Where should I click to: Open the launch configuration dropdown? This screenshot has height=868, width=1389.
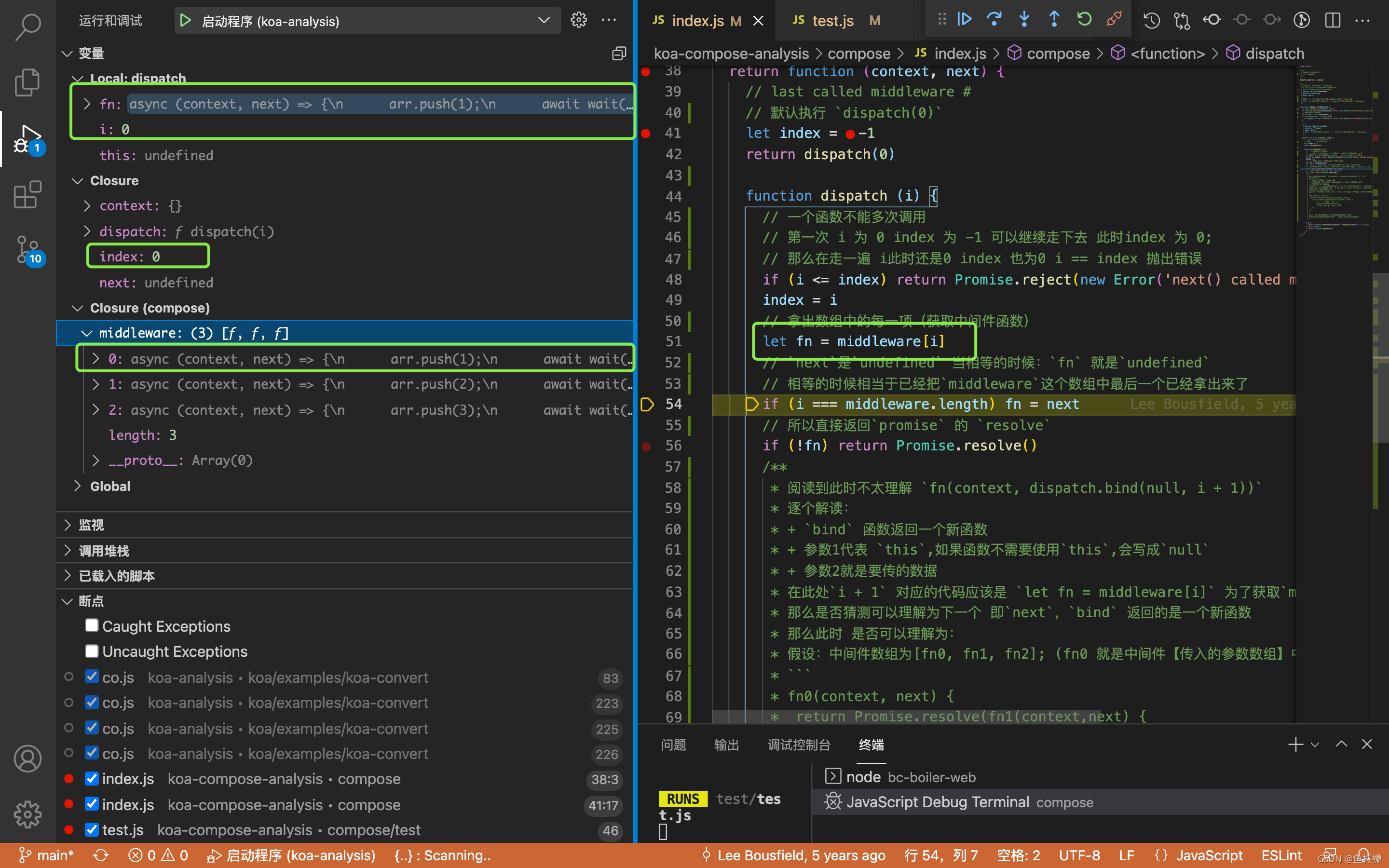pyautogui.click(x=543, y=21)
